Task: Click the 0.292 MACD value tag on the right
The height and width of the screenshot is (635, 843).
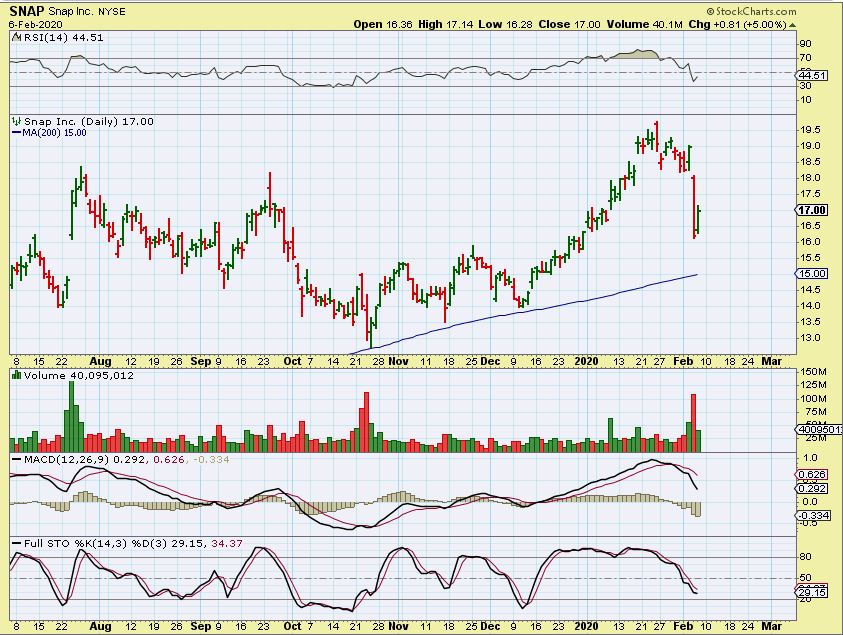Action: [812, 488]
